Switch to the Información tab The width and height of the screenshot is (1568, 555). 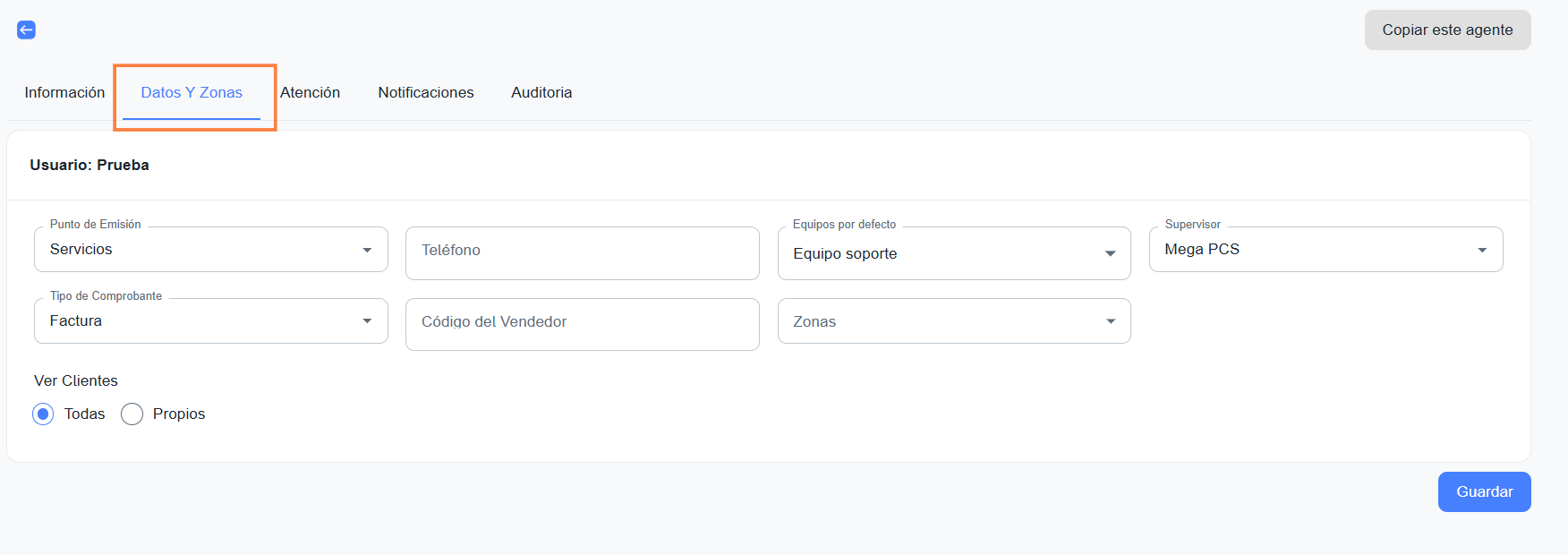64,93
